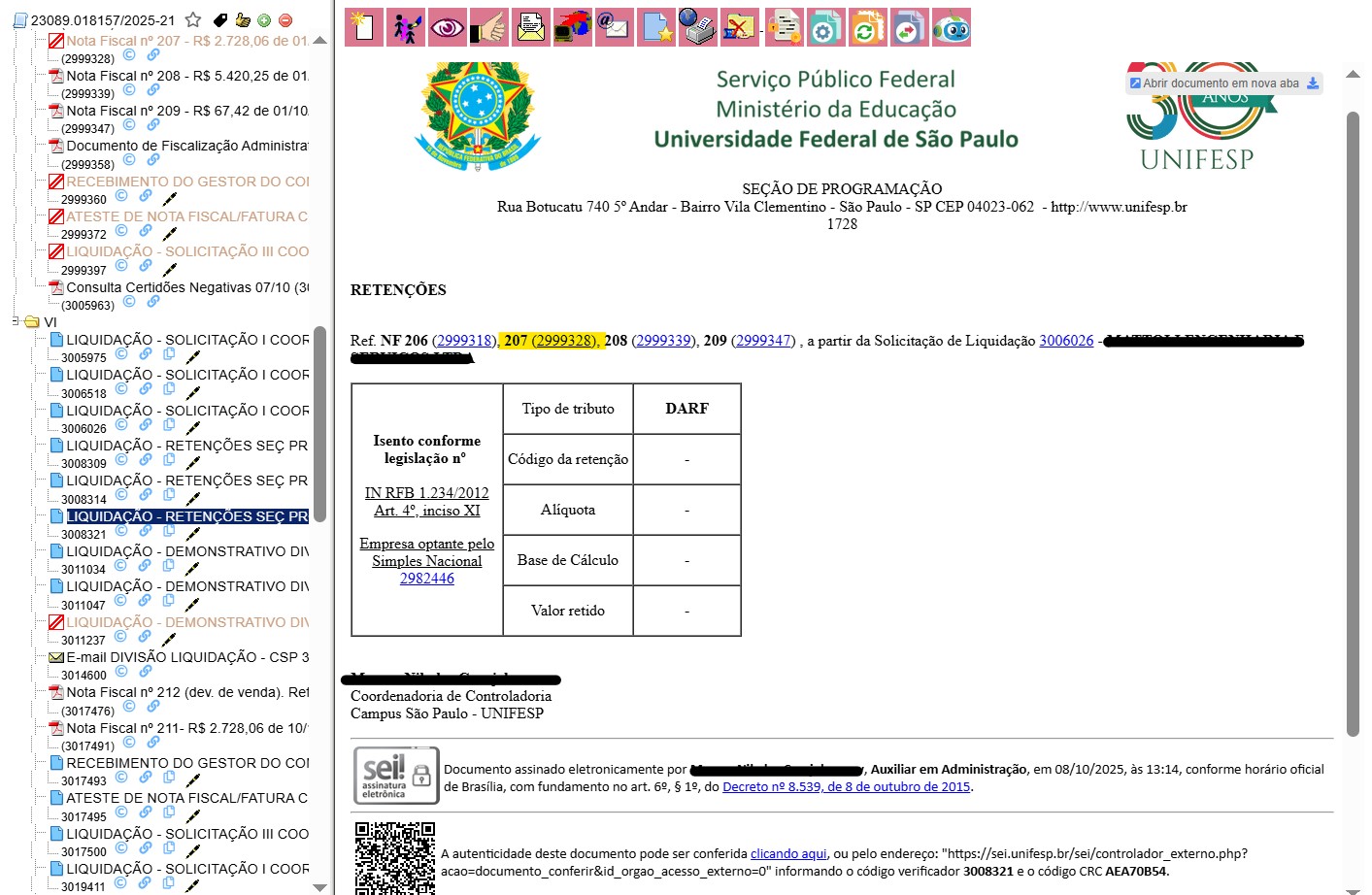This screenshot has height=895, width=1372.
Task: Add document to favorites via starred page icon
Action: (657, 27)
